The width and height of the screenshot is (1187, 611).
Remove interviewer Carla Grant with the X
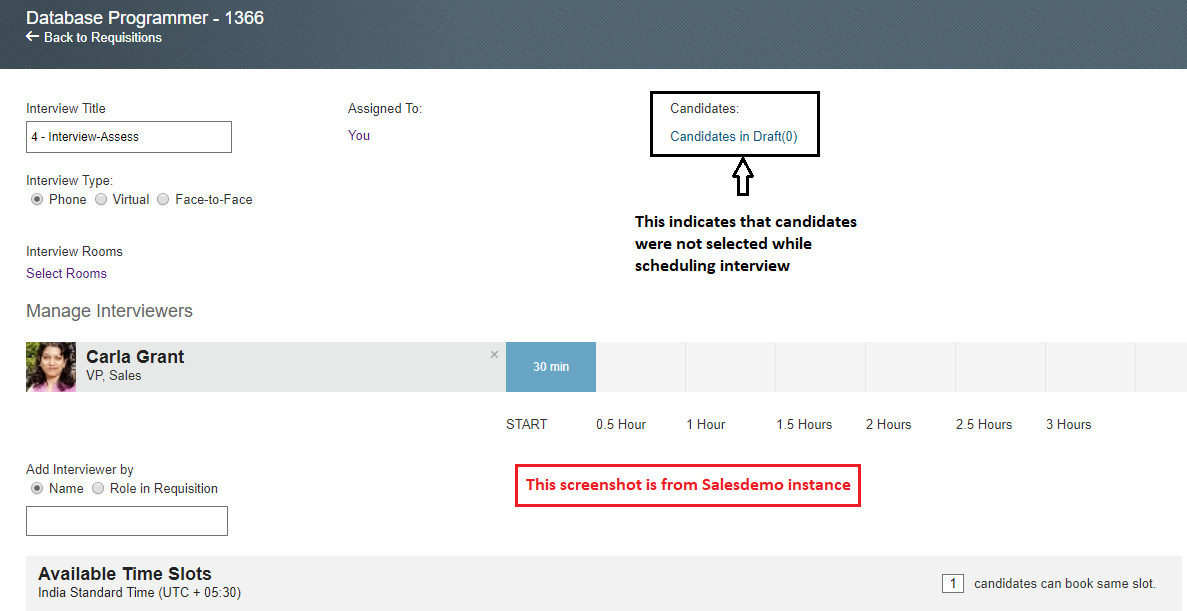coord(494,354)
